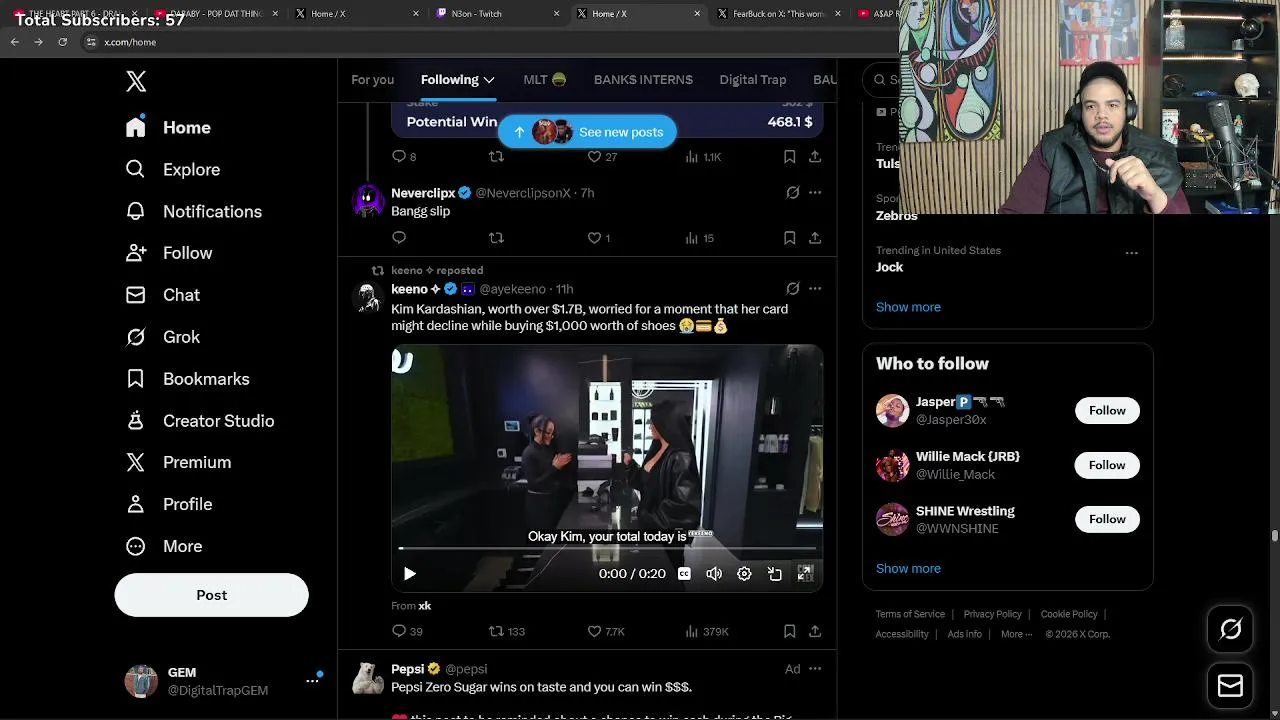
Task: Follow SHINE Wrestling
Action: pos(1107,519)
